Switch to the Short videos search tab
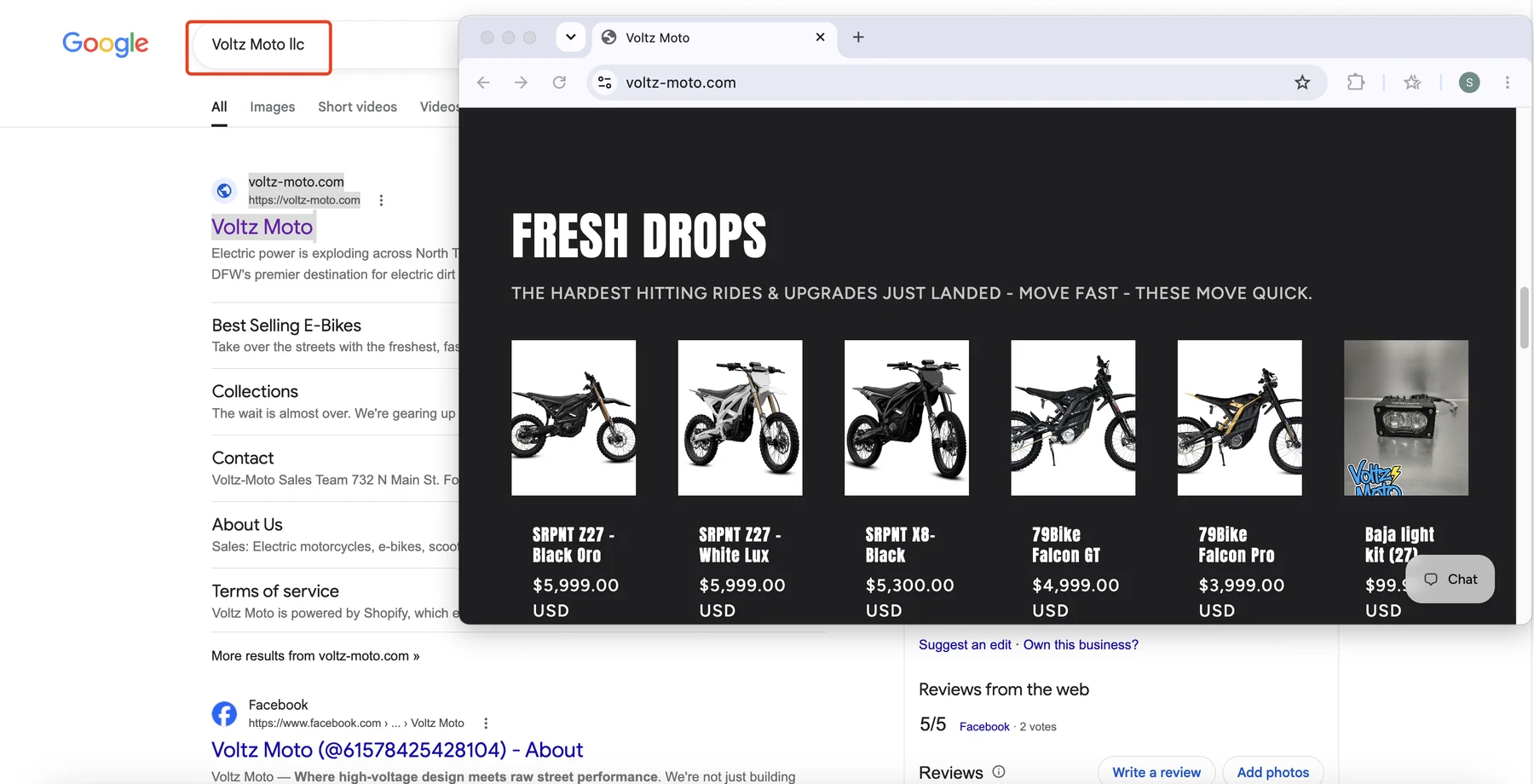Viewport: 1534px width, 784px height. pos(357,107)
